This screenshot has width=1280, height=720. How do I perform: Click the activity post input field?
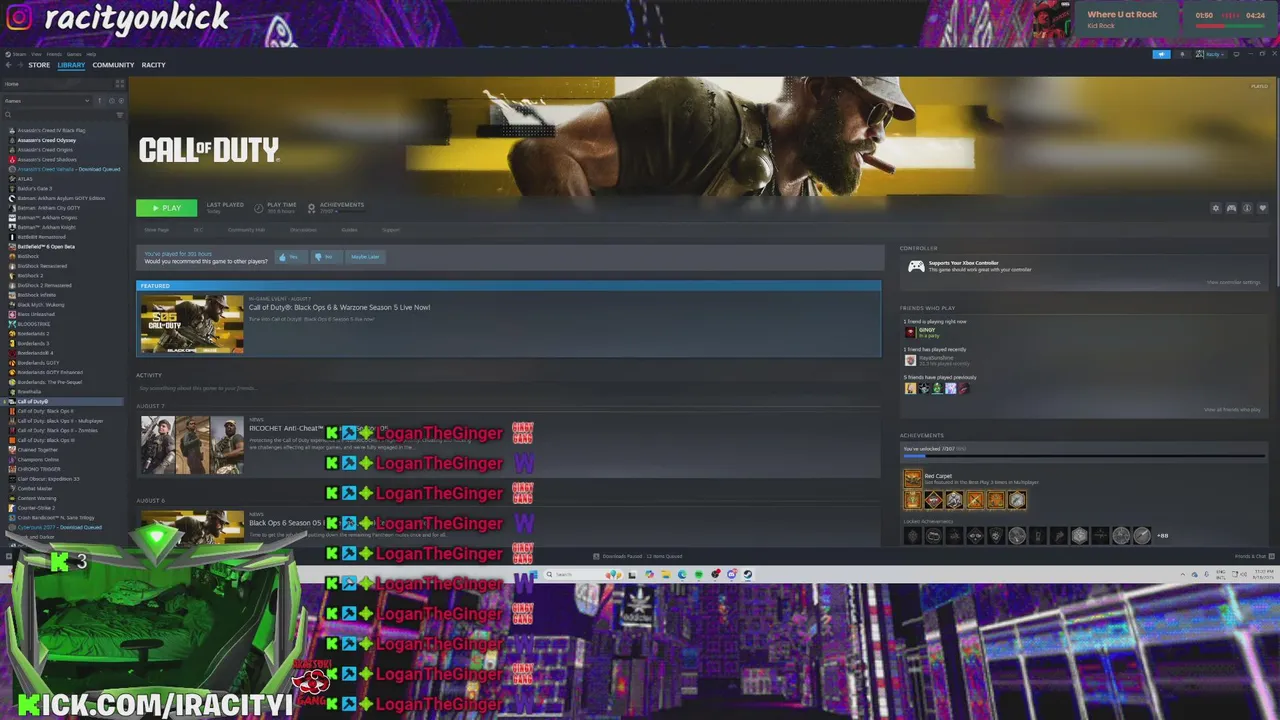tap(508, 388)
